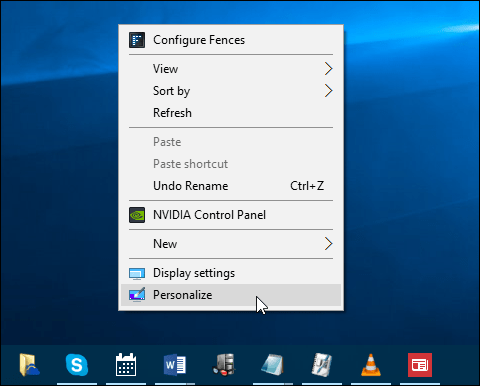480x386 pixels.
Task: Click the View menu label
Action: tap(165, 69)
